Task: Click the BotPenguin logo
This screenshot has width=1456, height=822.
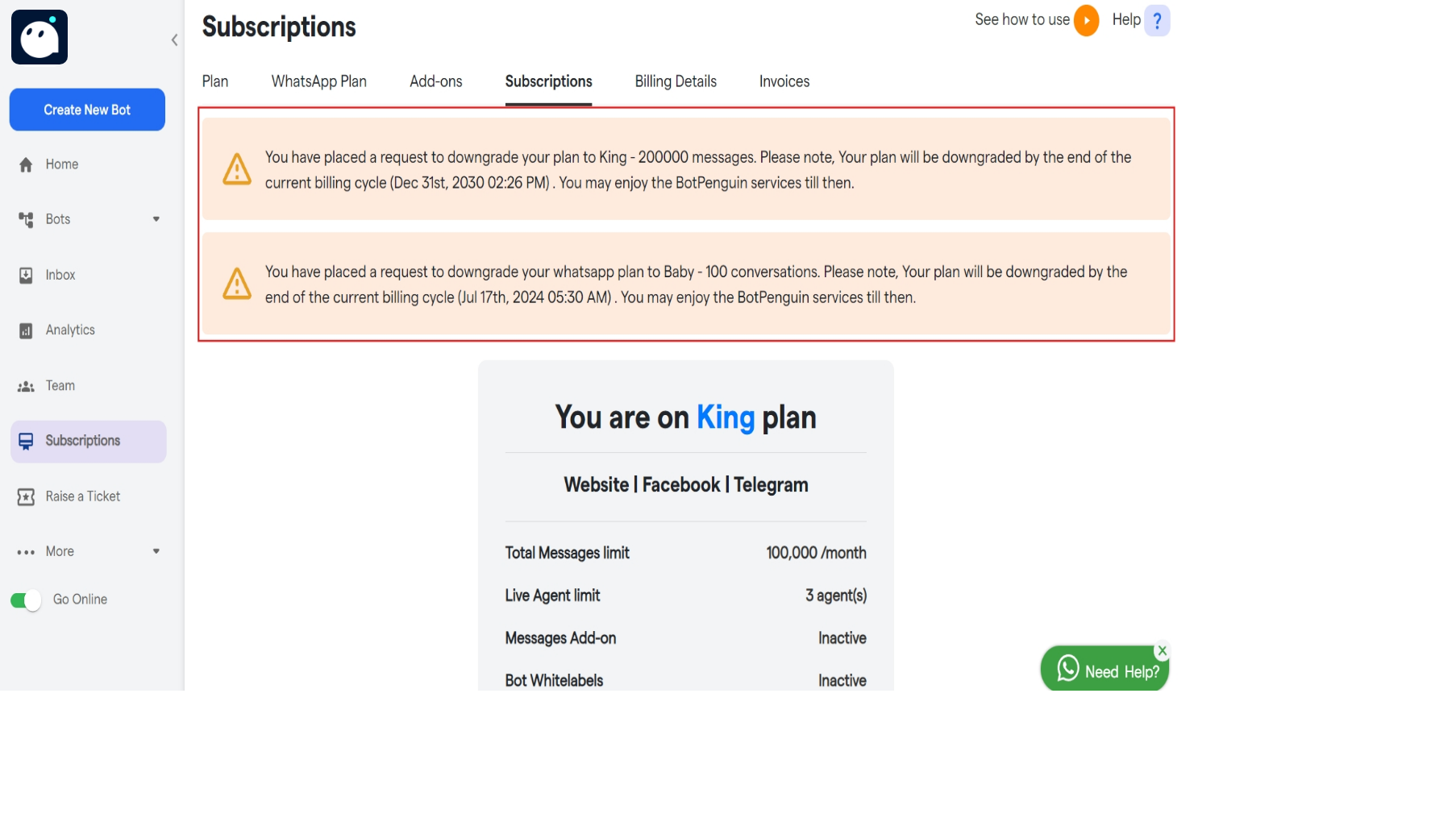Action: 39,36
